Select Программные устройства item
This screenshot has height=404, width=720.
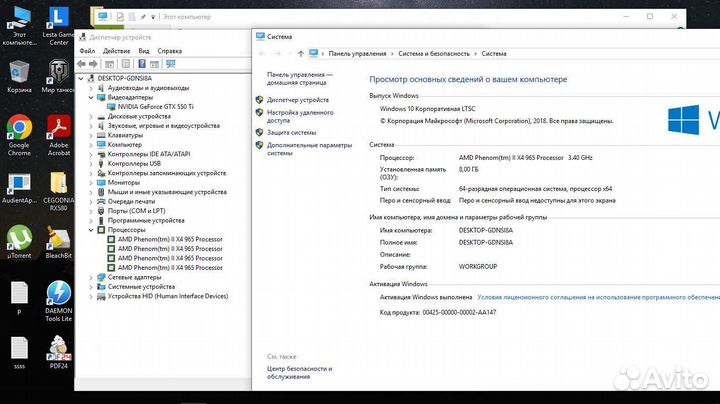pyautogui.click(x=146, y=220)
